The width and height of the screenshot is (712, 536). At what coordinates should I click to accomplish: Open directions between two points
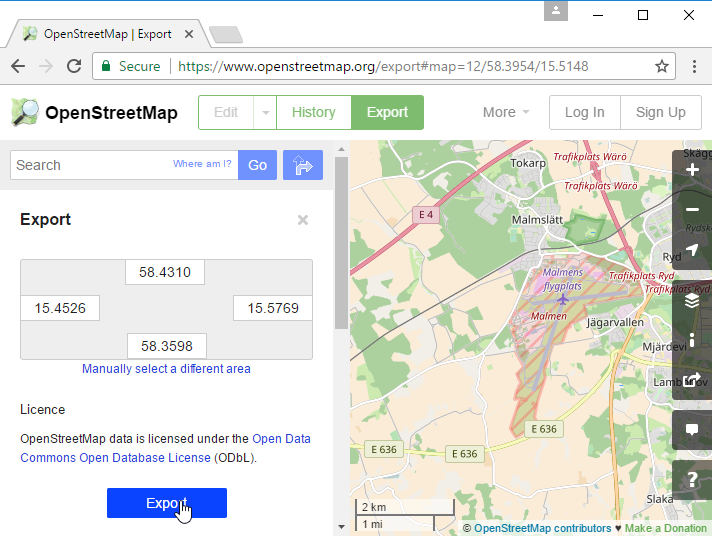pyautogui.click(x=303, y=165)
